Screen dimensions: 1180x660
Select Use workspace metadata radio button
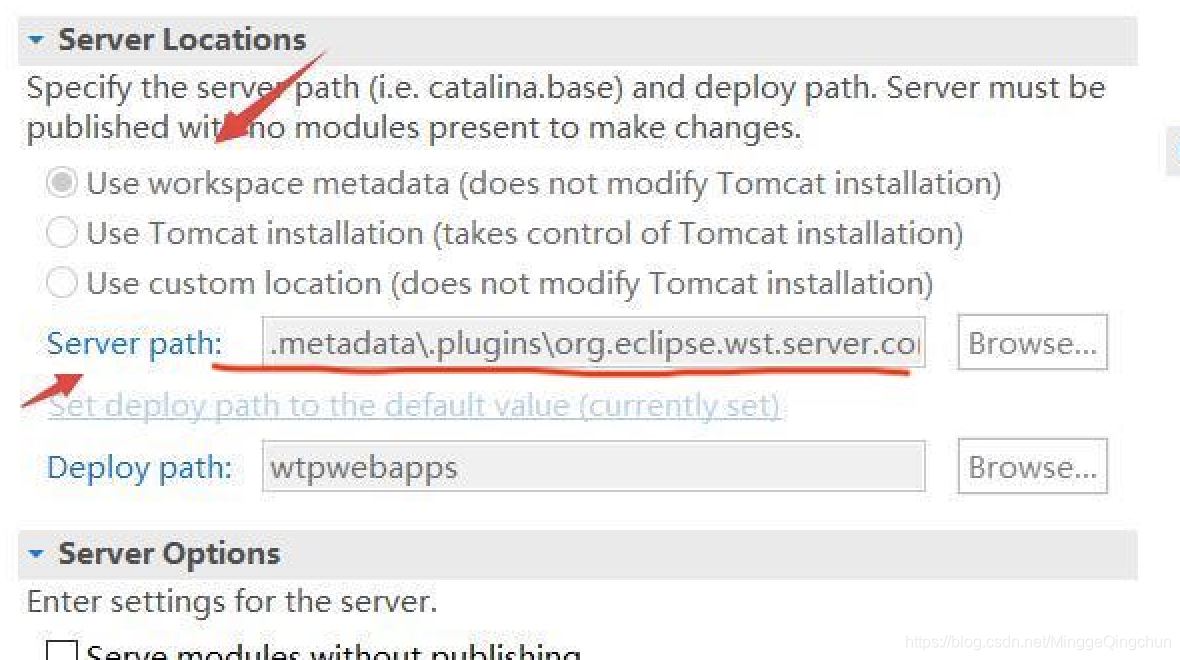point(62,183)
